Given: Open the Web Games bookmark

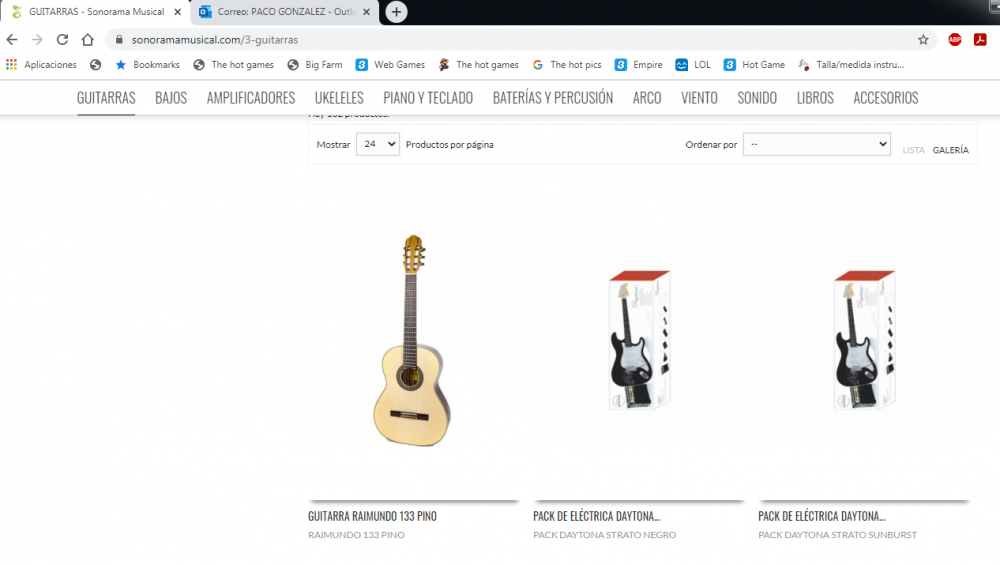Looking at the screenshot, I should click(x=390, y=64).
